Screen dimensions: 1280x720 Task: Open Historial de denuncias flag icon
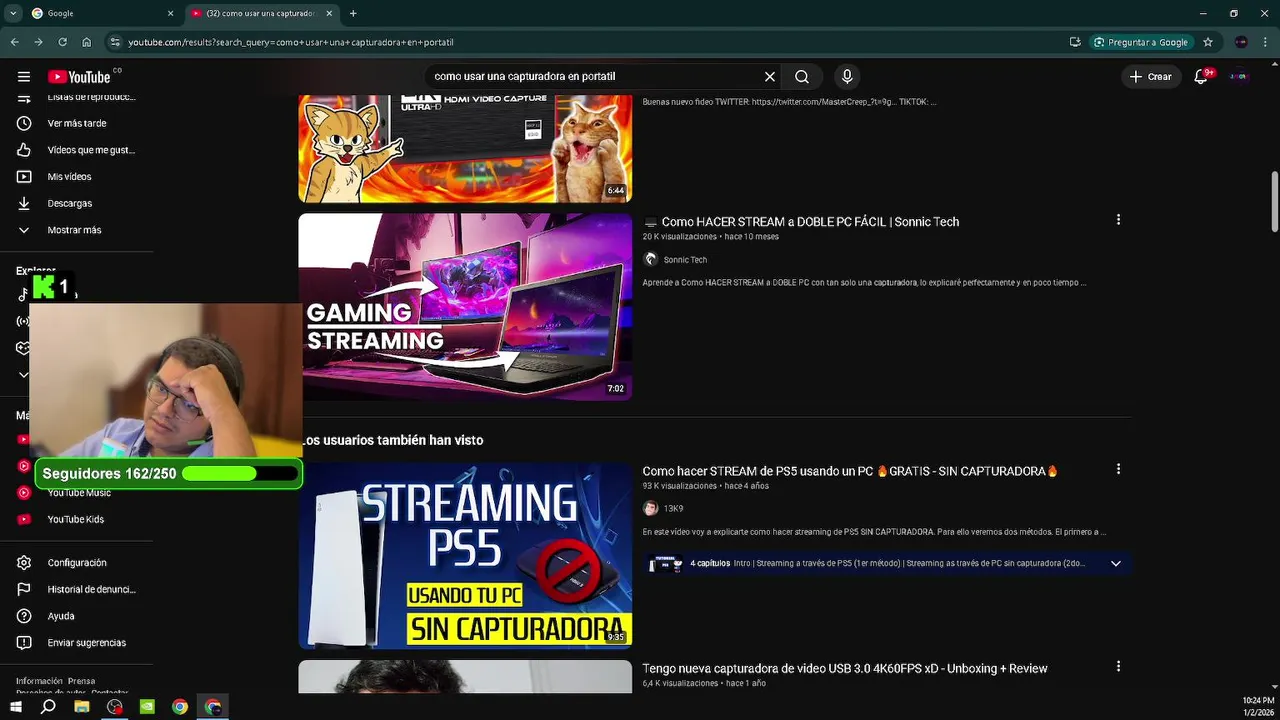[x=24, y=590]
